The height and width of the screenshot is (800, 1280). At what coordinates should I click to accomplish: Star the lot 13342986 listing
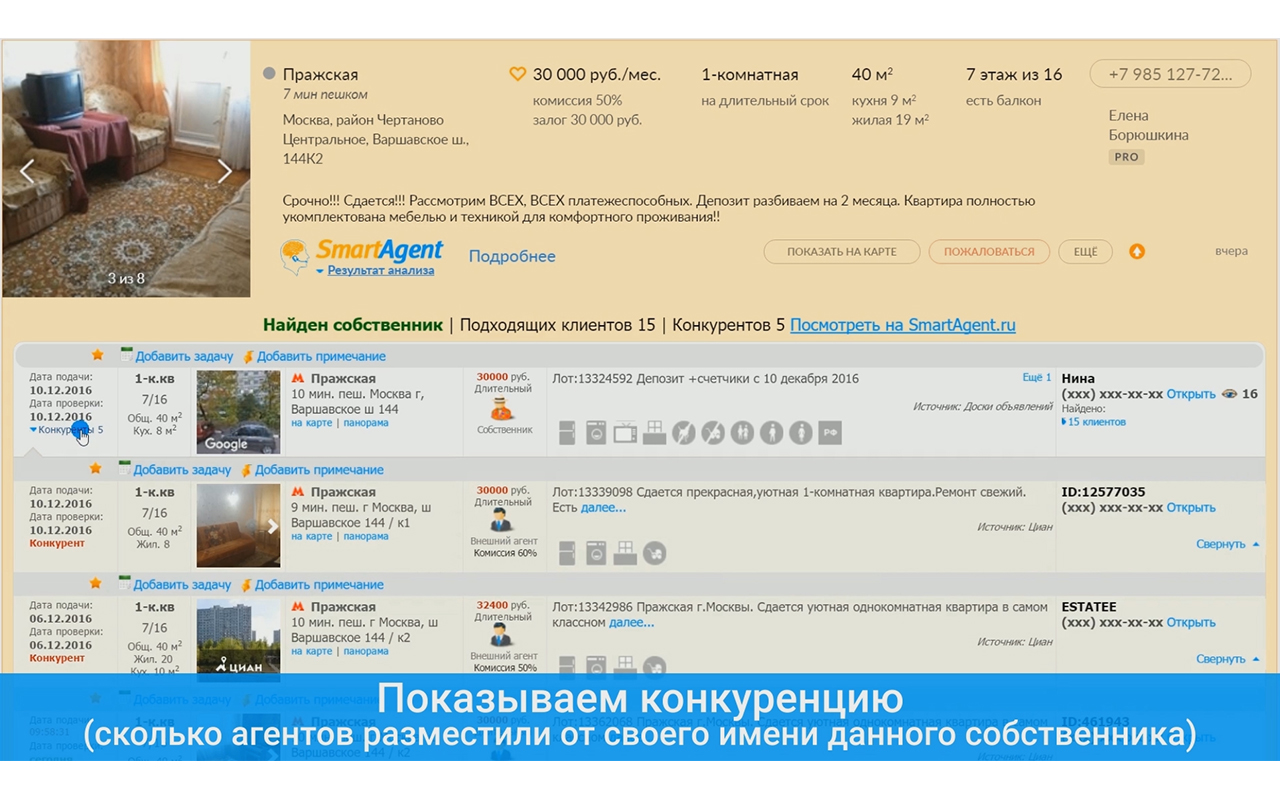coord(95,584)
